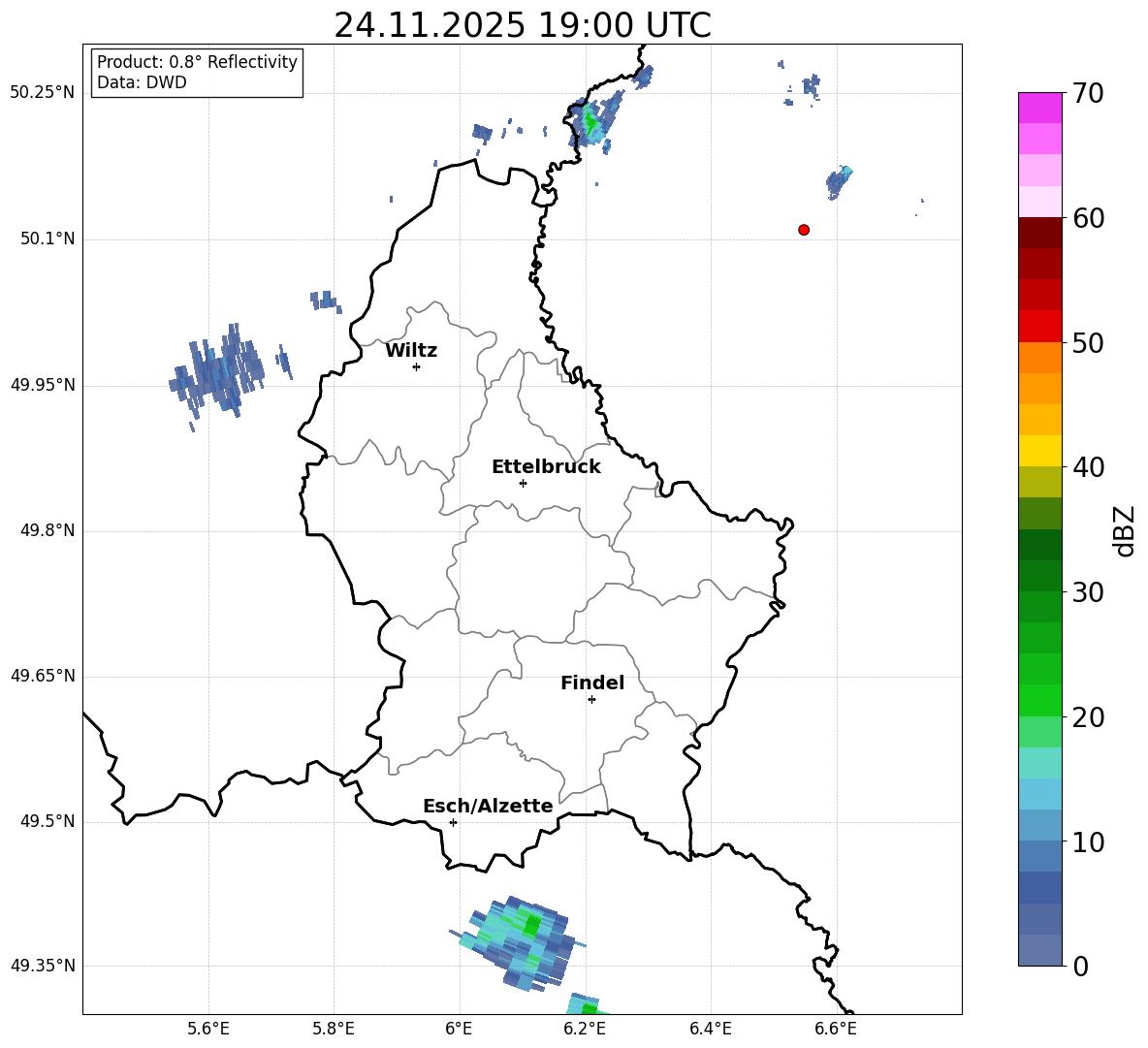Click latitude label '49.95°N'
This screenshot has height=1048, width=1148.
43,385
